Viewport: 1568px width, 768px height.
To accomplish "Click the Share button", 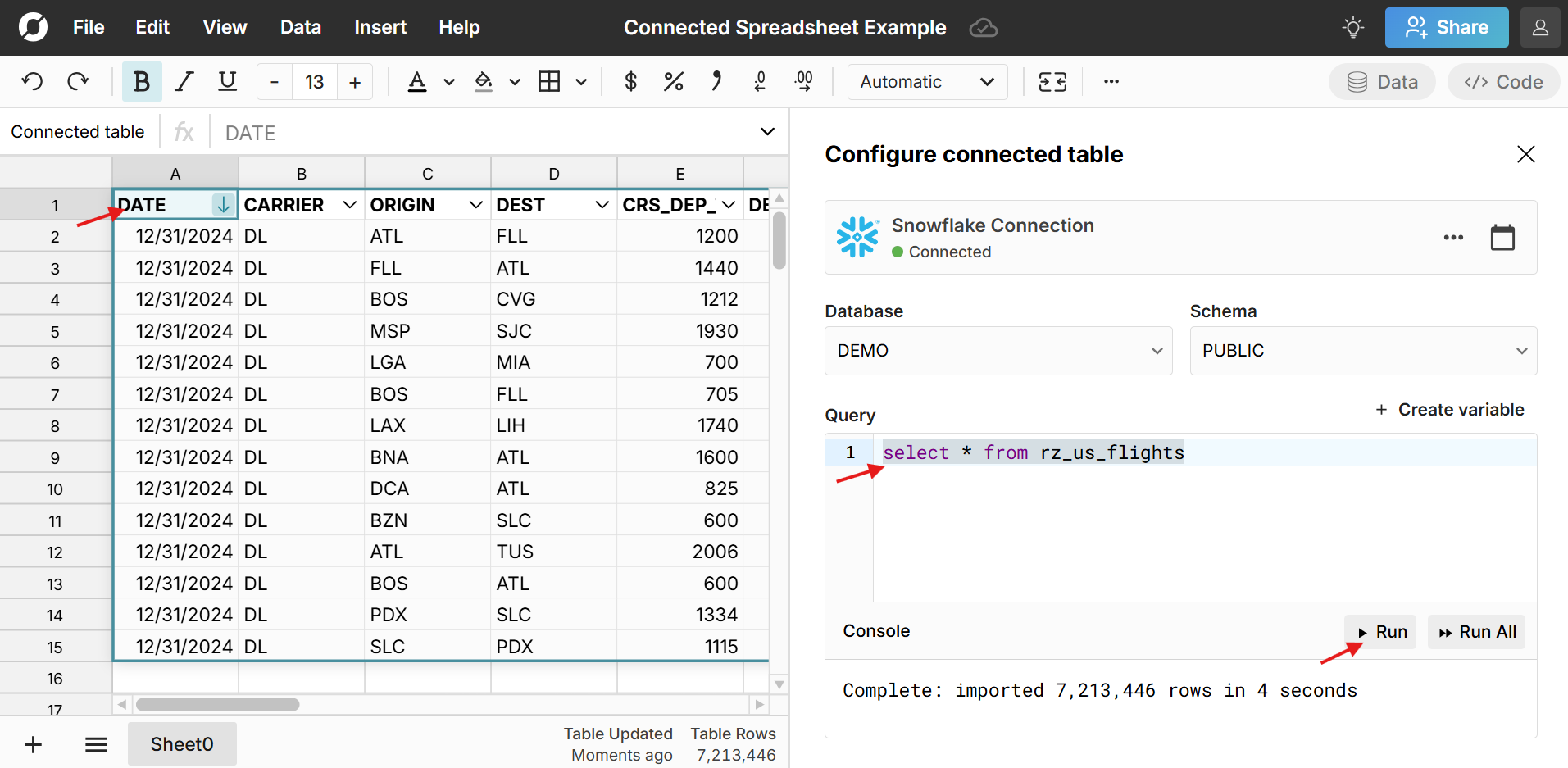I will (1446, 27).
